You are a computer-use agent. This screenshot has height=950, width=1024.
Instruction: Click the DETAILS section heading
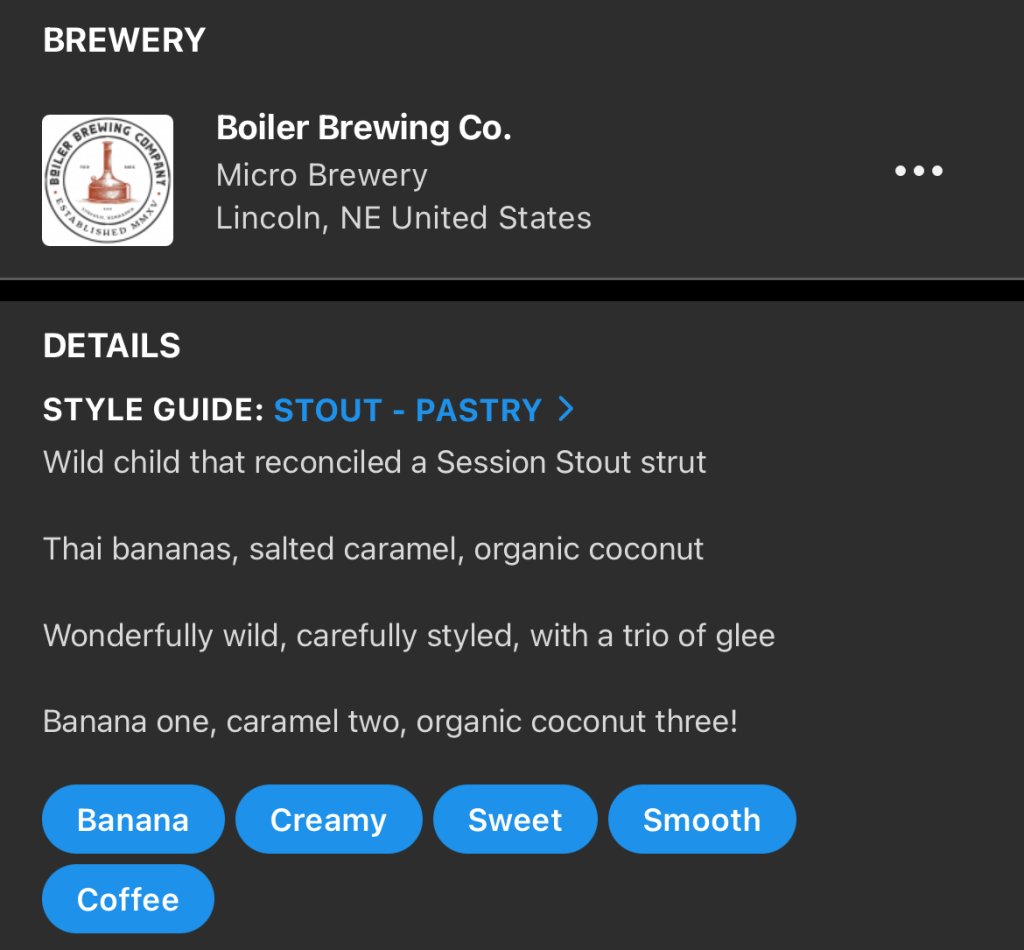point(112,346)
